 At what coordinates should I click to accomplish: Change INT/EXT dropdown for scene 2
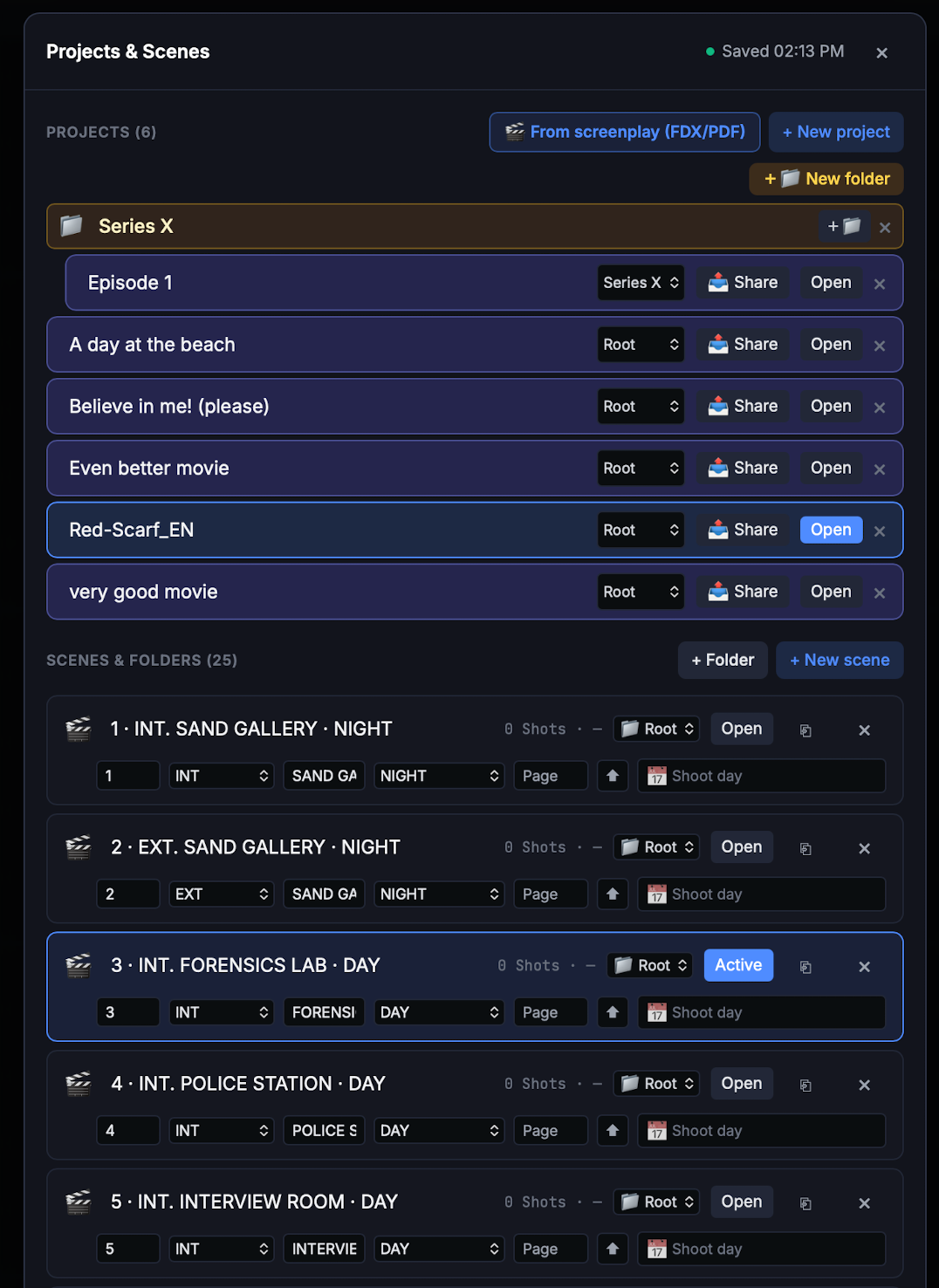(222, 894)
